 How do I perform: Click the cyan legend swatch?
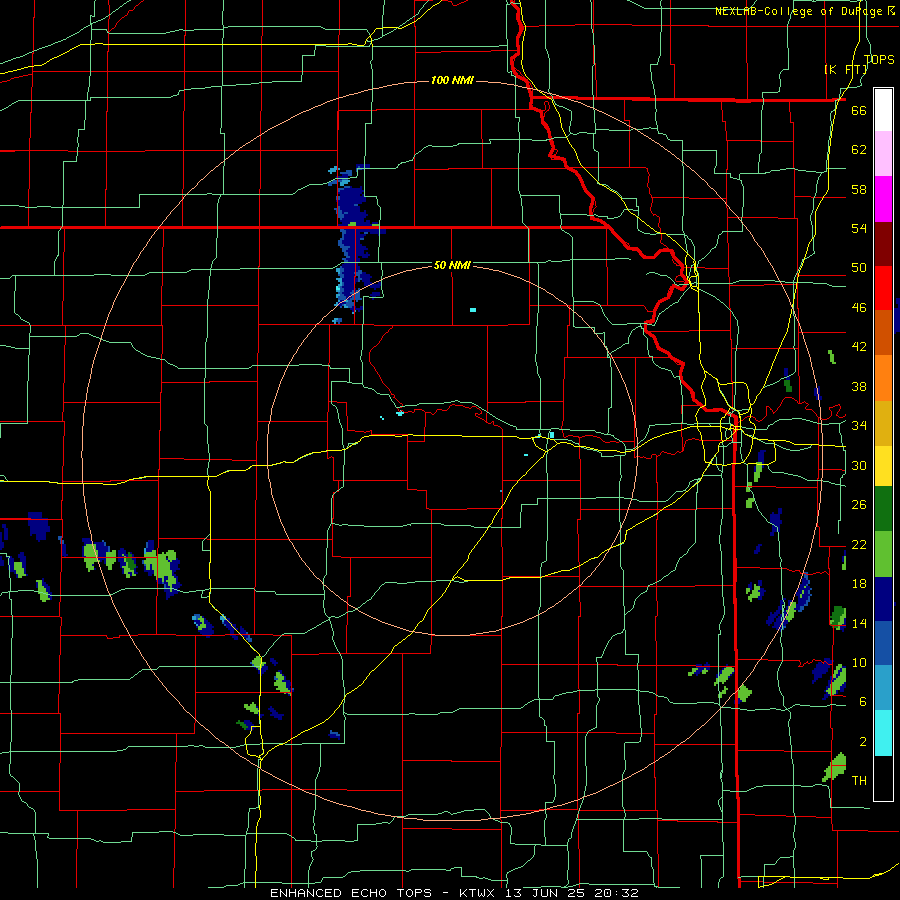click(x=883, y=733)
